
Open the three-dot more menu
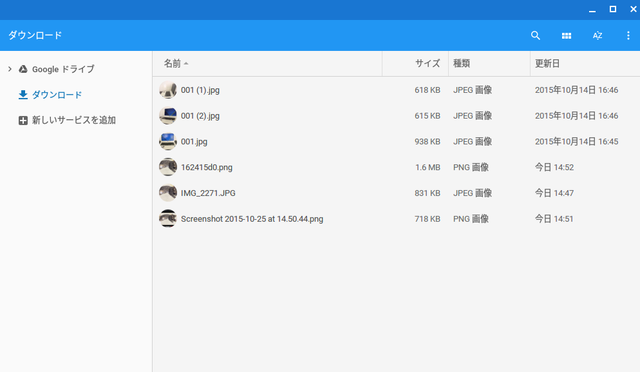pos(628,36)
